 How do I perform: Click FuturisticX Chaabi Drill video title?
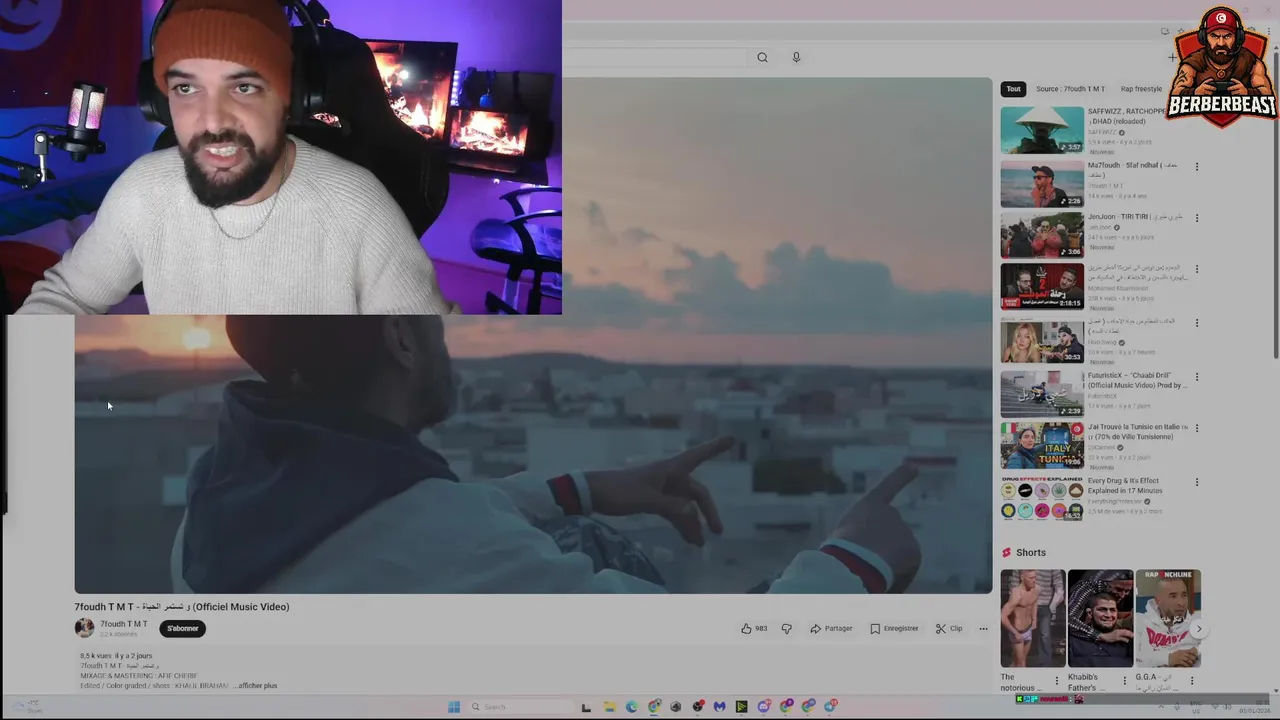[1136, 380]
